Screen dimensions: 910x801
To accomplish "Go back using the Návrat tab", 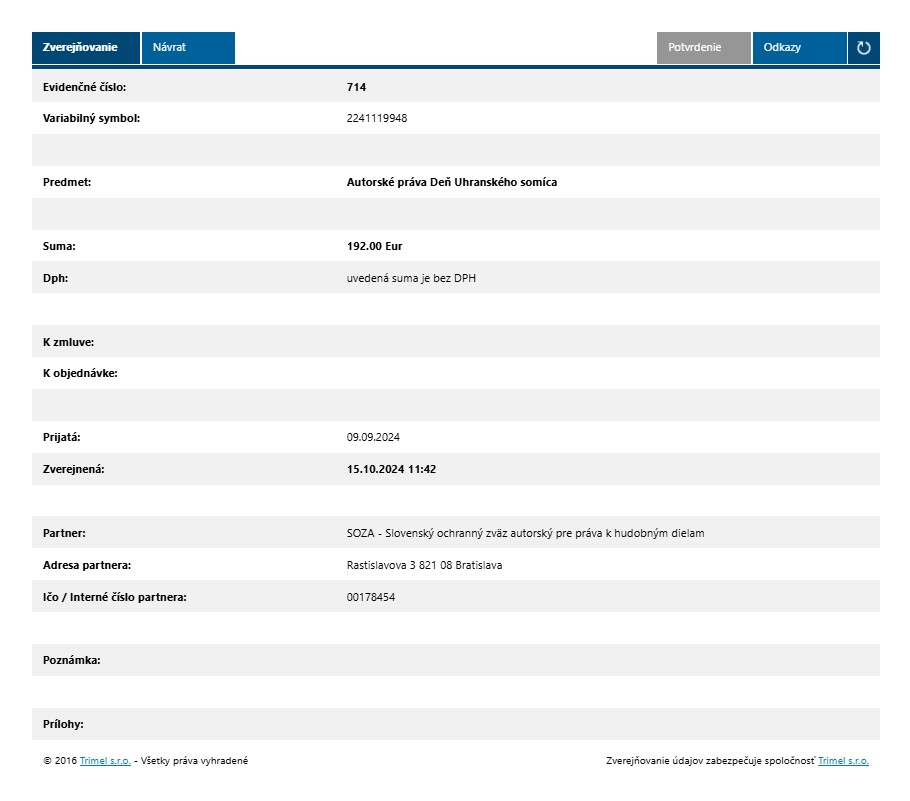I will click(x=187, y=48).
